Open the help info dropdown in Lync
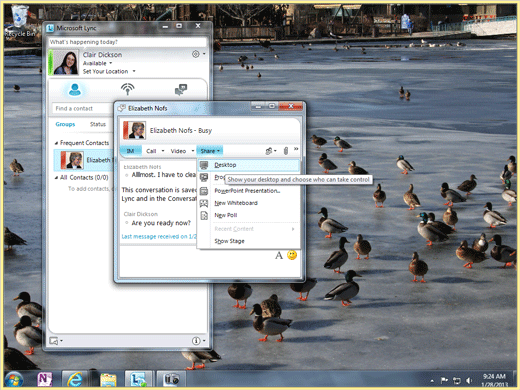The width and height of the screenshot is (520, 390). tap(199, 341)
